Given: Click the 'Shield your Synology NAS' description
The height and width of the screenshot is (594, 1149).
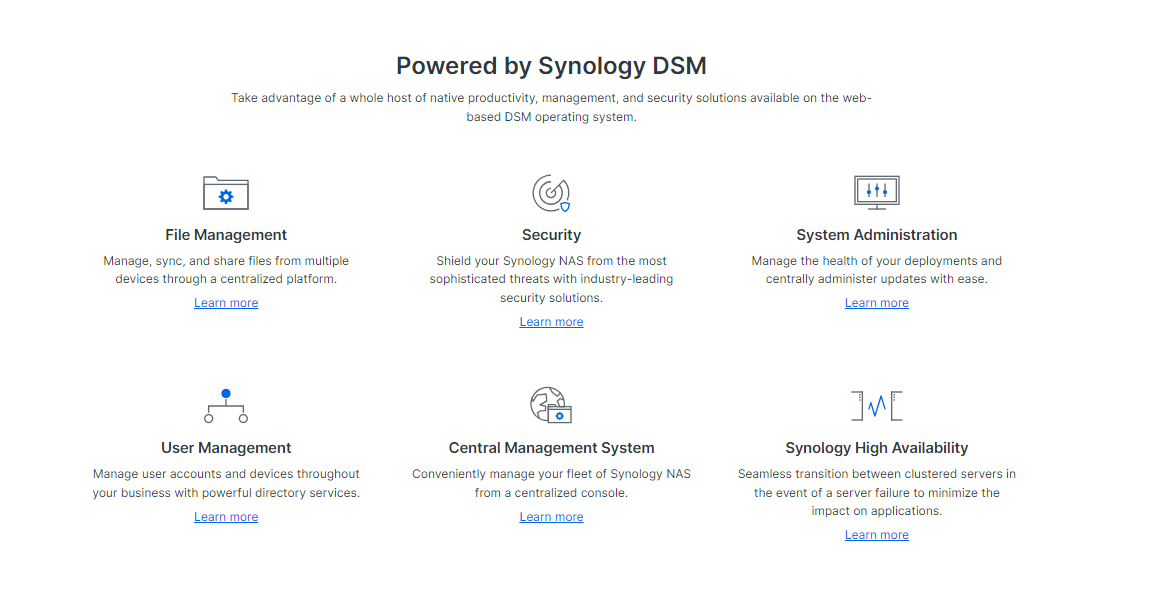Looking at the screenshot, I should pos(551,279).
